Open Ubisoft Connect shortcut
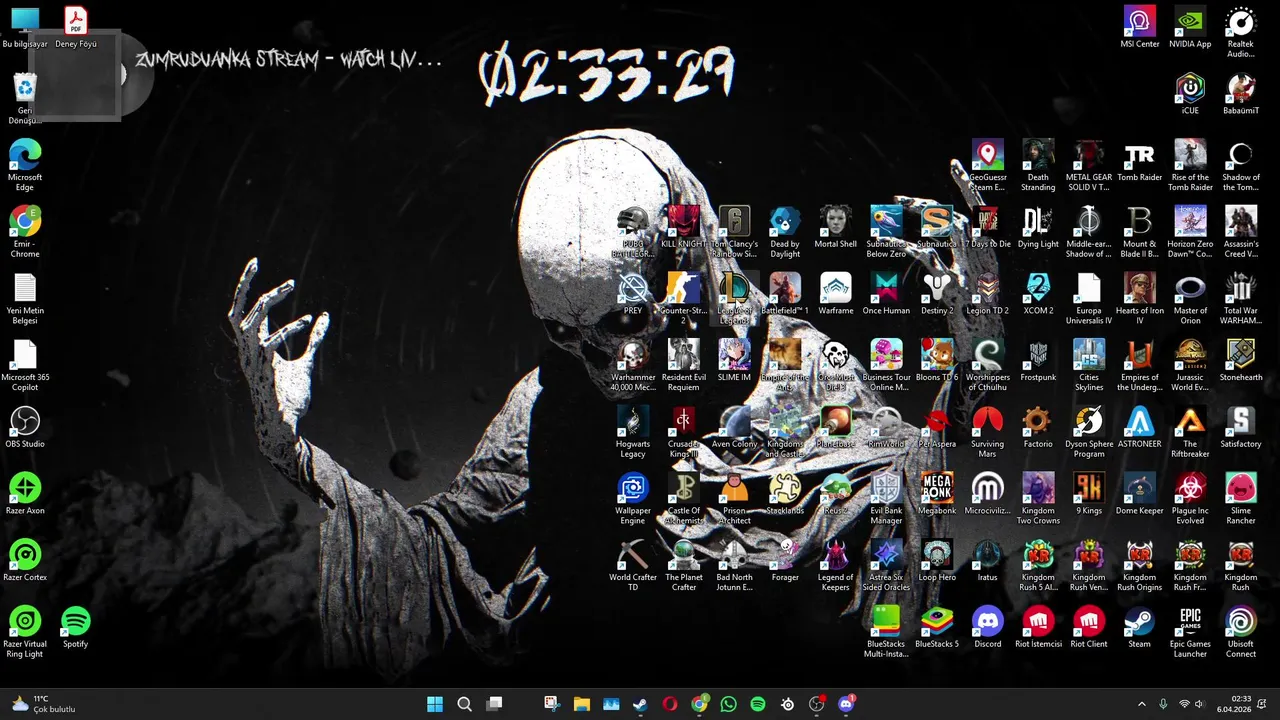Screen dimensions: 1280x720 click(1241, 632)
